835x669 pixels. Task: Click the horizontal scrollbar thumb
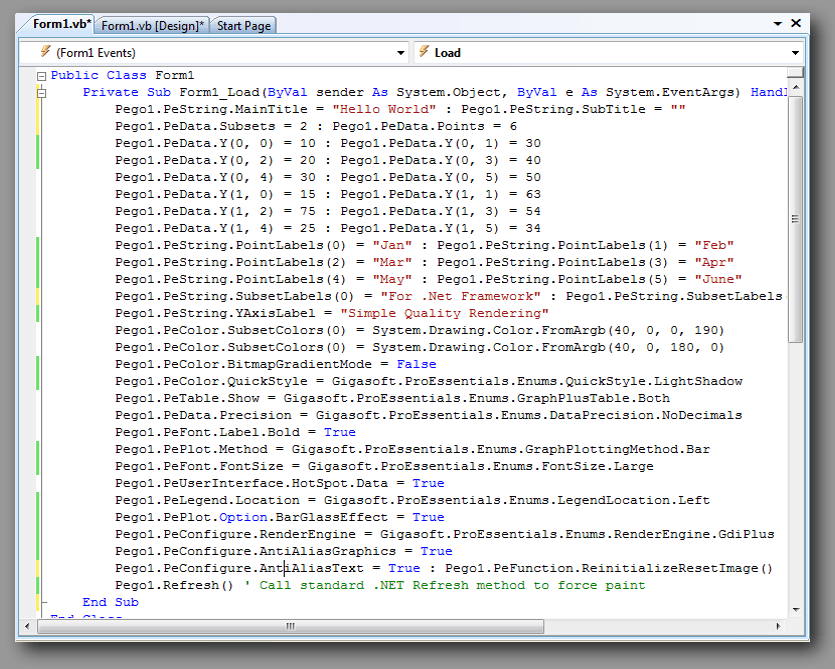pos(290,627)
